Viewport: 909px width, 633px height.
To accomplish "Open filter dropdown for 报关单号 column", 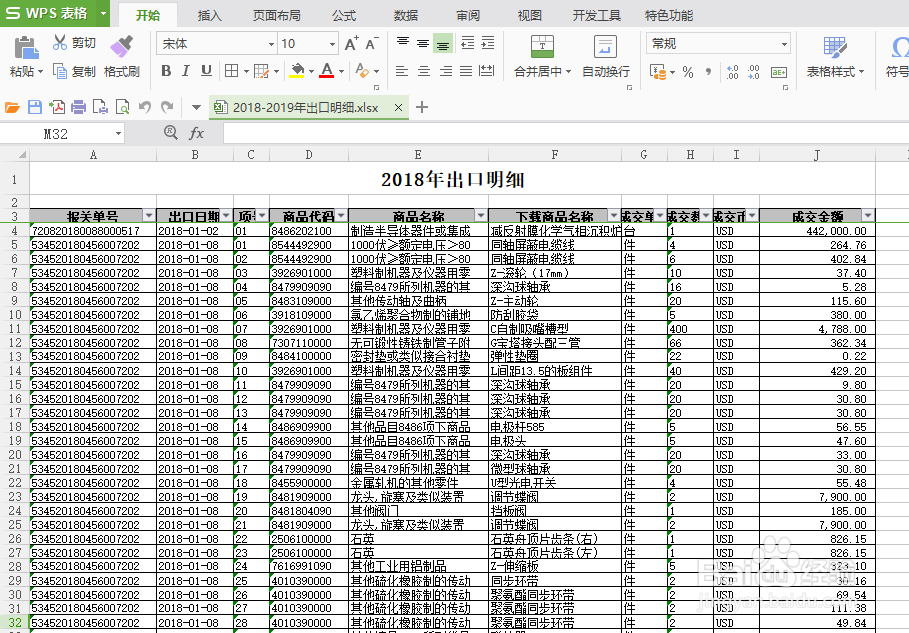I will (x=149, y=216).
